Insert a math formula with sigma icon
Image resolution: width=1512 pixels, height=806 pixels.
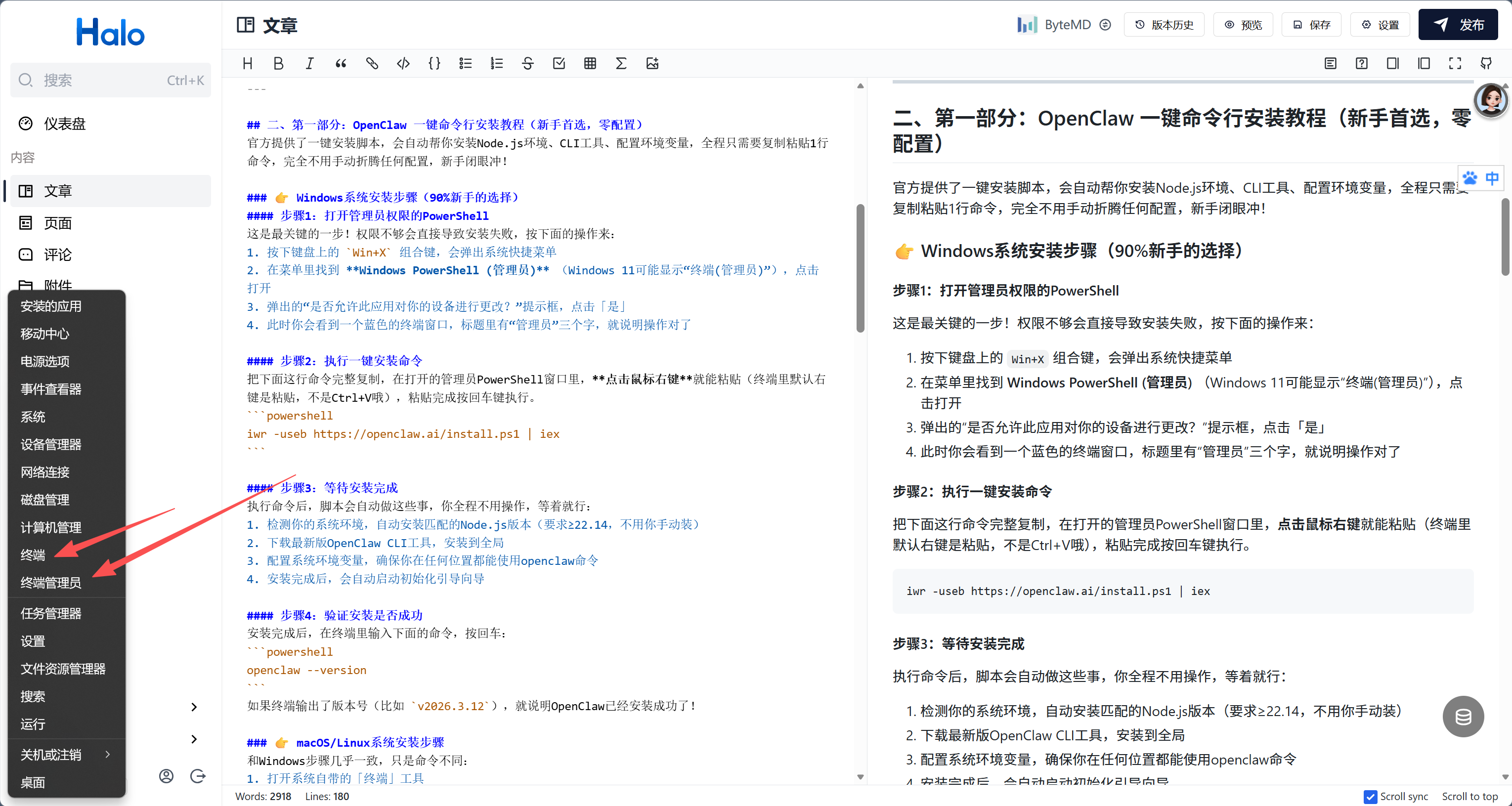(621, 63)
